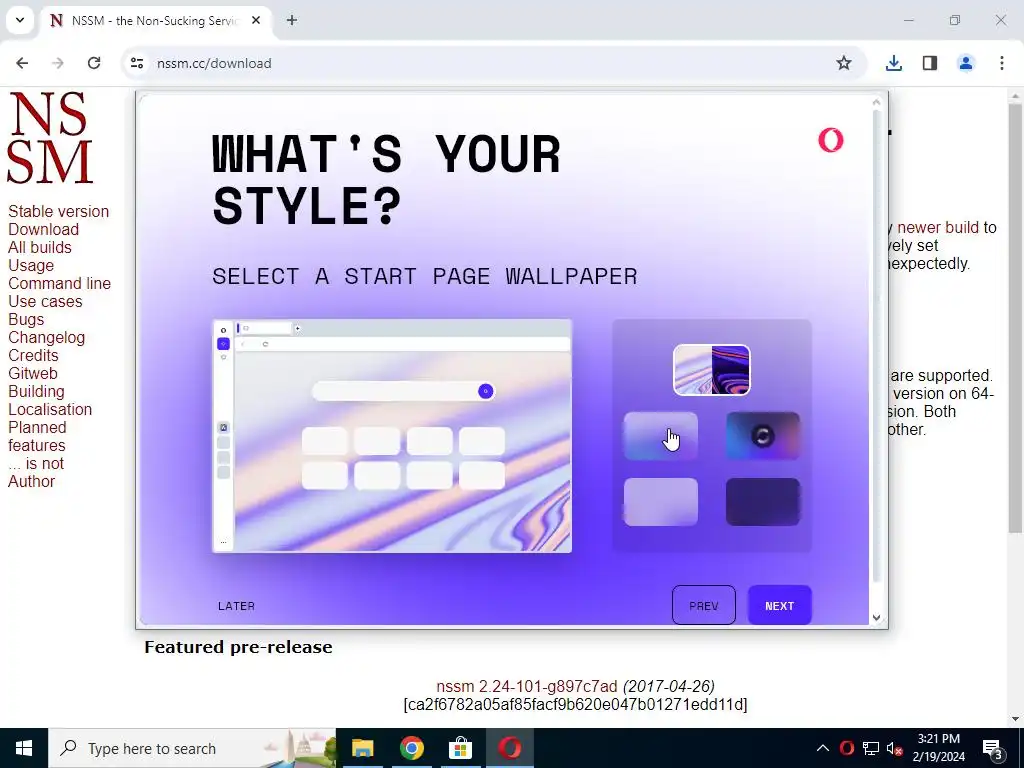This screenshot has width=1024, height=768.
Task: Open the Changelog sidebar link
Action: [x=46, y=338]
